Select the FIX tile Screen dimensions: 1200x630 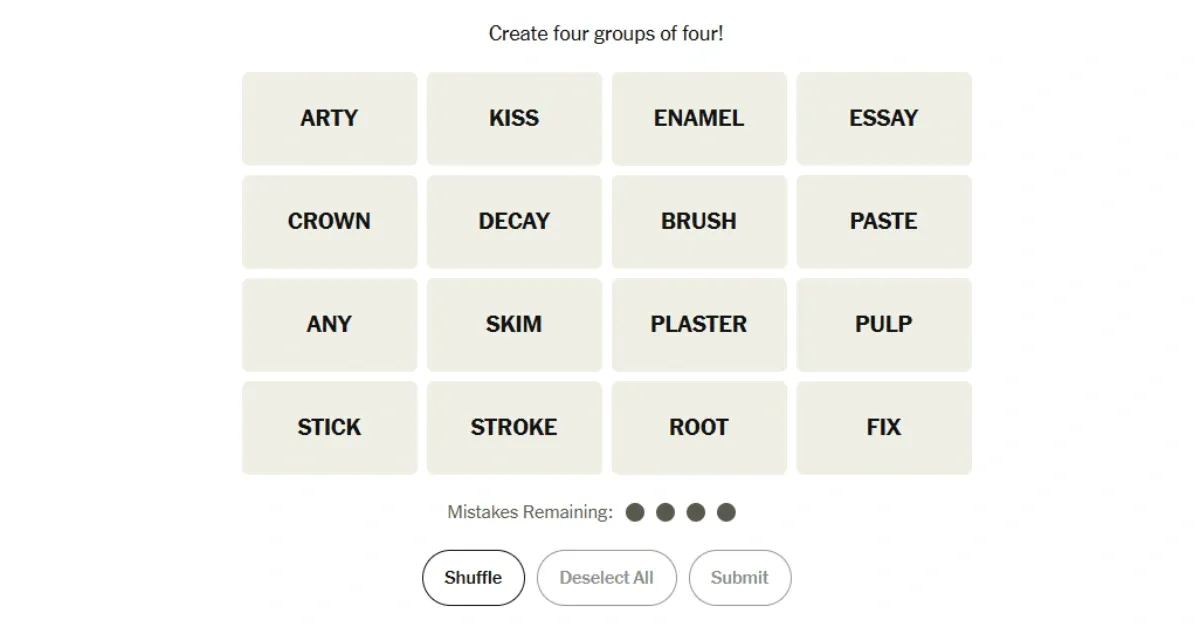click(x=884, y=427)
